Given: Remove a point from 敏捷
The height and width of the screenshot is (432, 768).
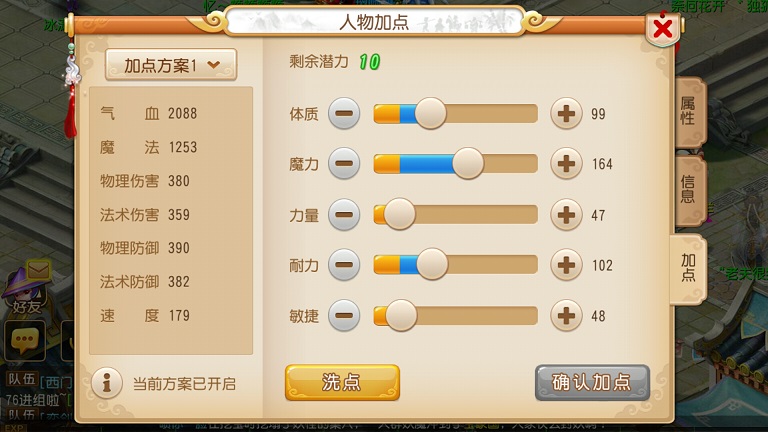Looking at the screenshot, I should tap(344, 316).
